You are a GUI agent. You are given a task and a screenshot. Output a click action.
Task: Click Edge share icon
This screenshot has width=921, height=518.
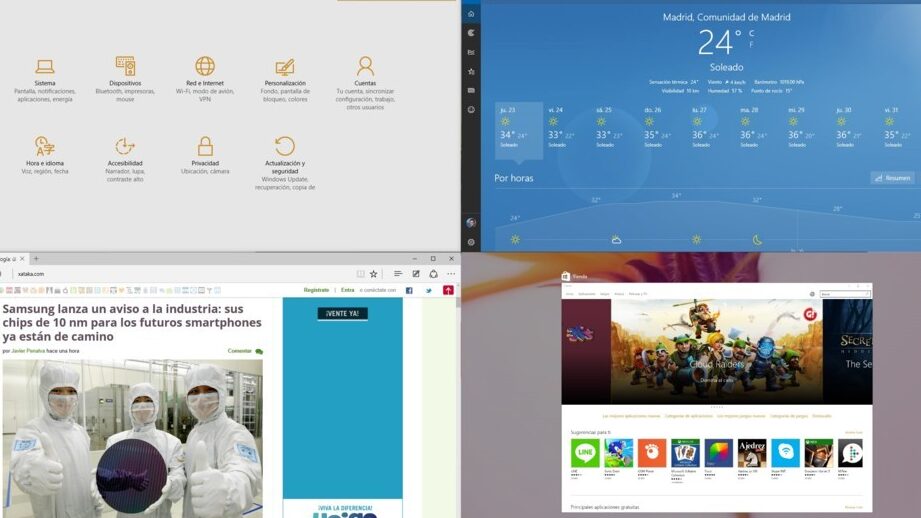click(433, 274)
